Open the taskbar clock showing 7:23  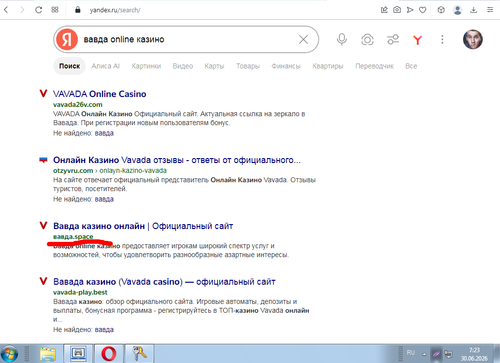point(474,354)
